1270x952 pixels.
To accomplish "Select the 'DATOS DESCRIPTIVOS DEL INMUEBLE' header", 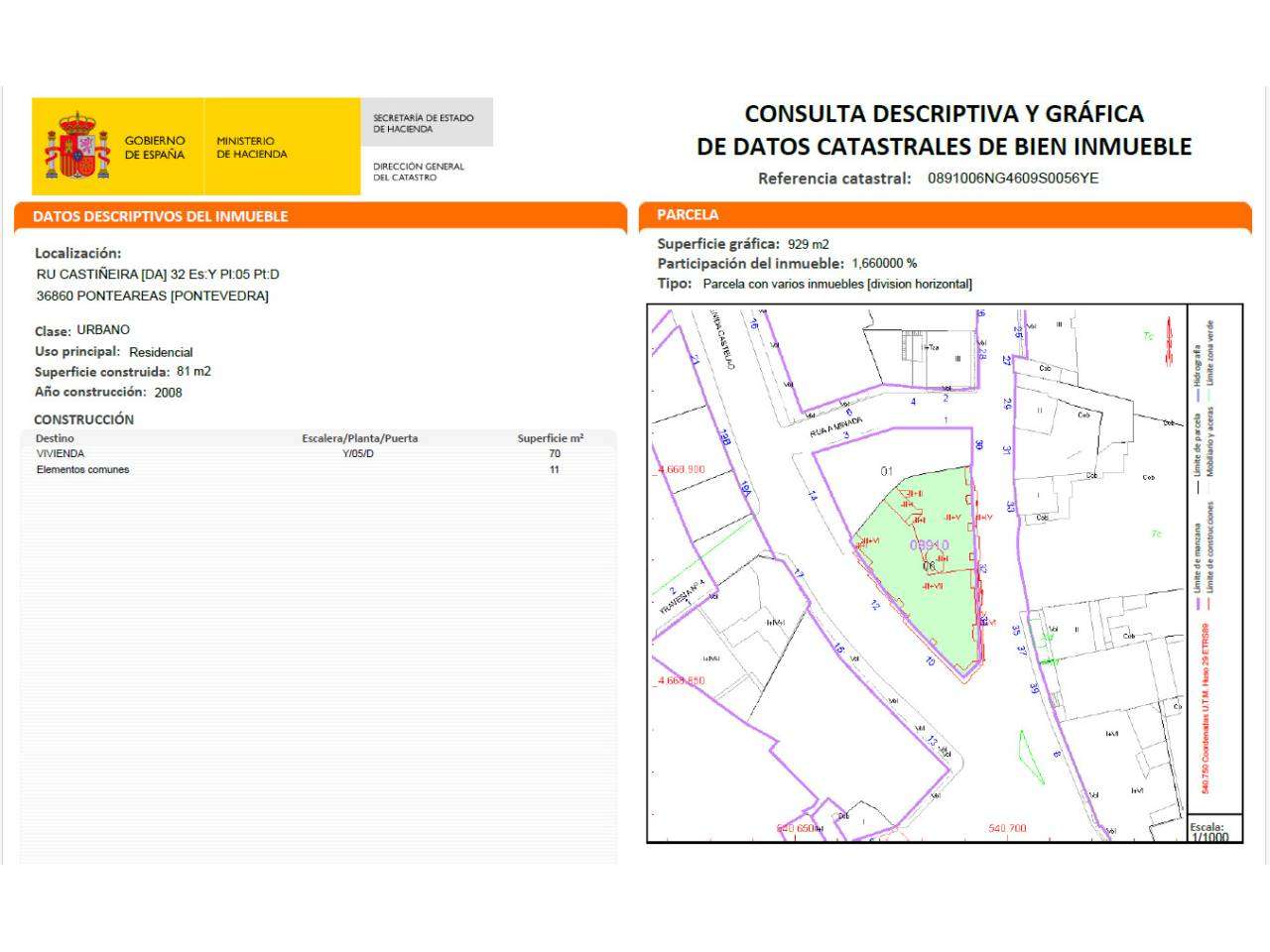I will click(x=161, y=216).
